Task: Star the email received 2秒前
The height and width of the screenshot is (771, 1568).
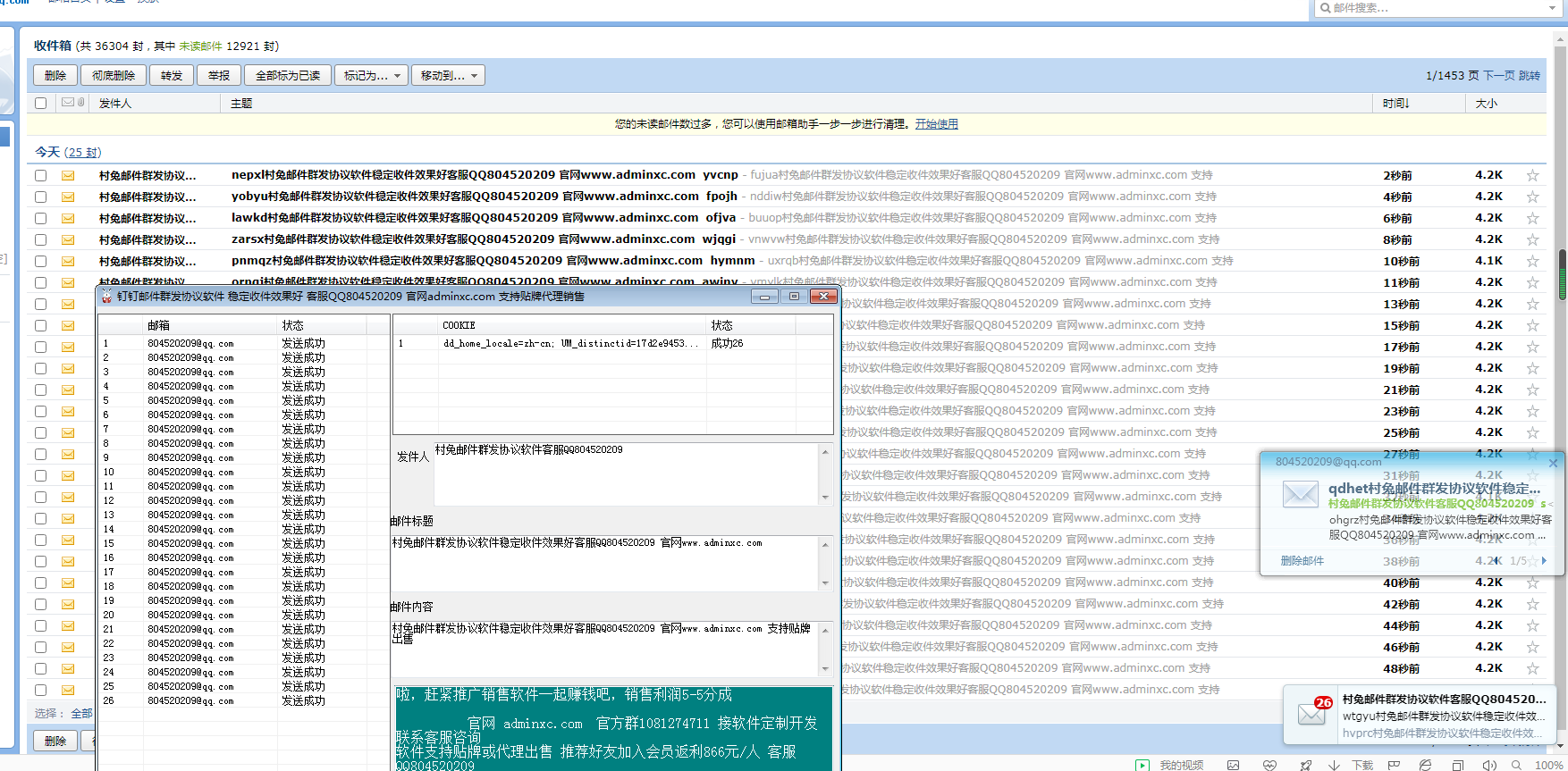Action: coord(1532,175)
